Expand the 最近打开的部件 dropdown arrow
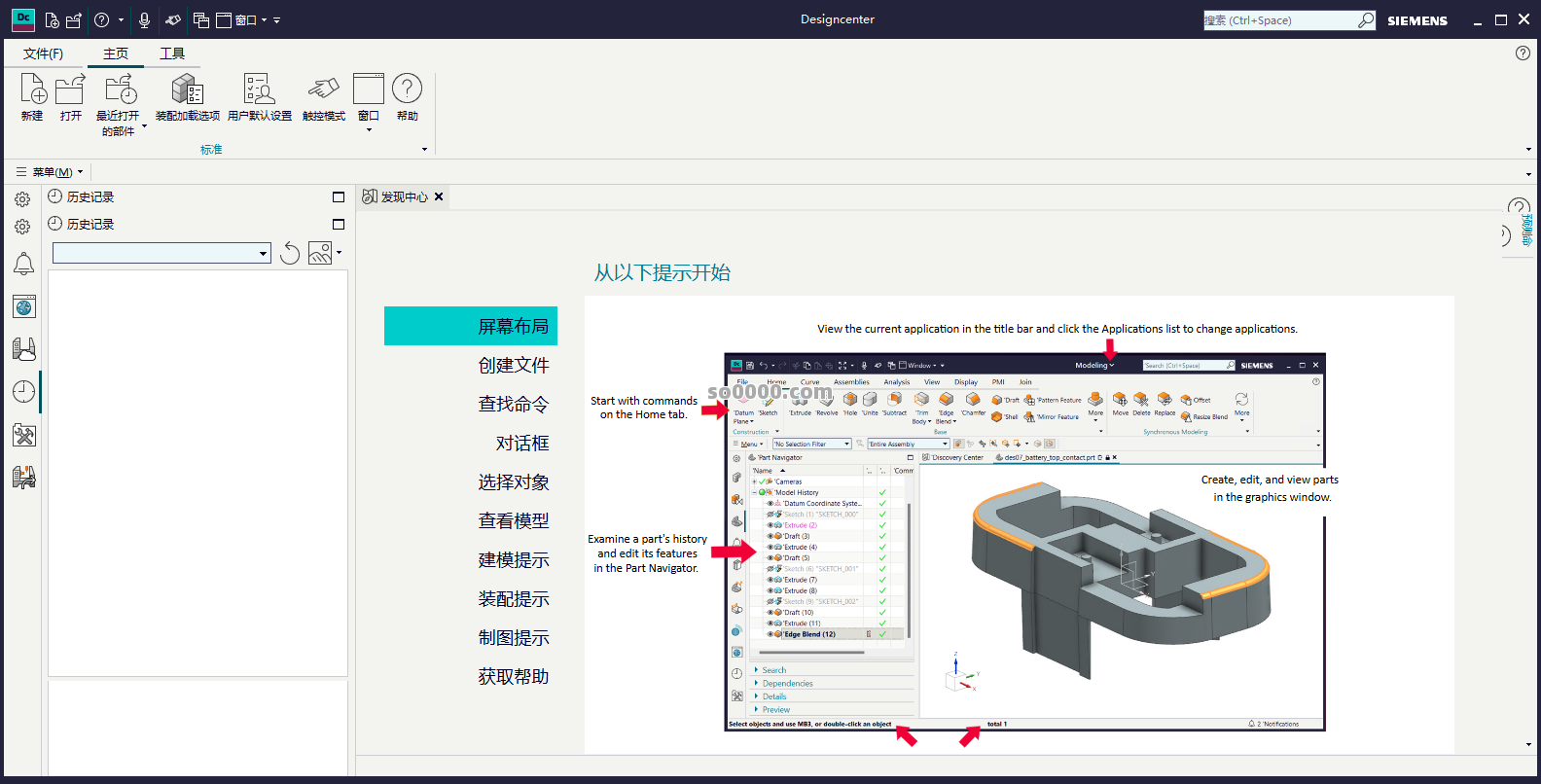1541x784 pixels. pos(144,125)
